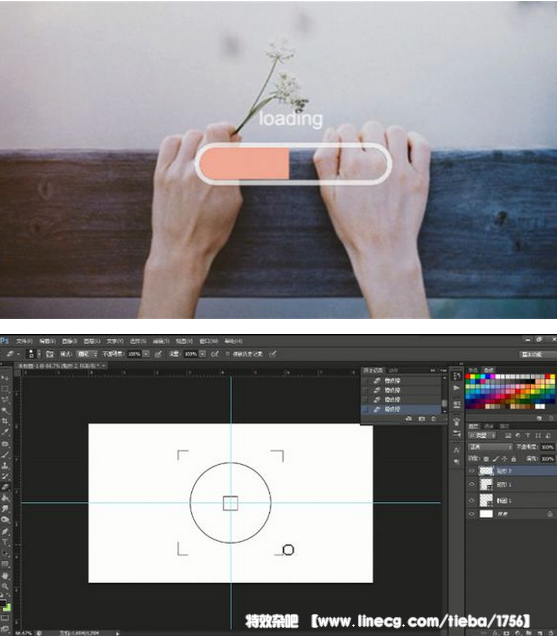Select the 矩形 1 layer row
560x638 pixels.
pyautogui.click(x=511, y=485)
